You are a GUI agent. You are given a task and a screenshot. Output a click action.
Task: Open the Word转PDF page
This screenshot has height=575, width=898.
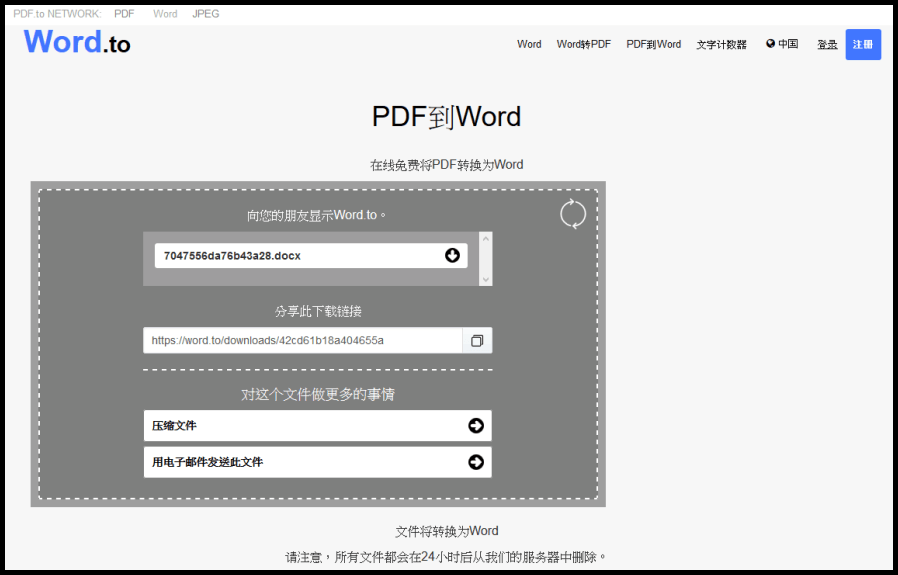[584, 44]
